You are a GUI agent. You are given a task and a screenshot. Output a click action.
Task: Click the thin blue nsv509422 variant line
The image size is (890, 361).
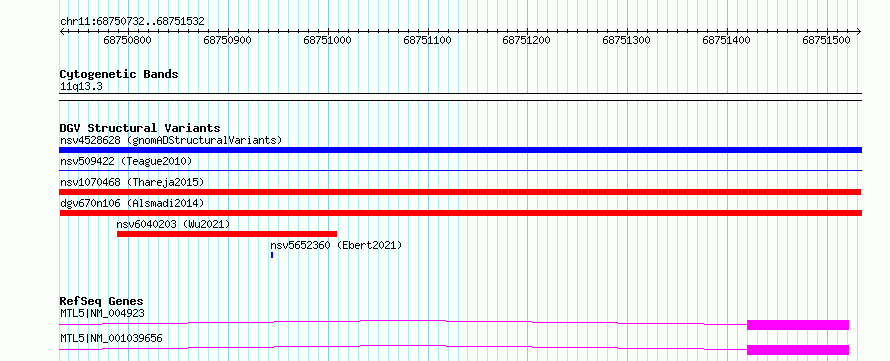[460, 170]
